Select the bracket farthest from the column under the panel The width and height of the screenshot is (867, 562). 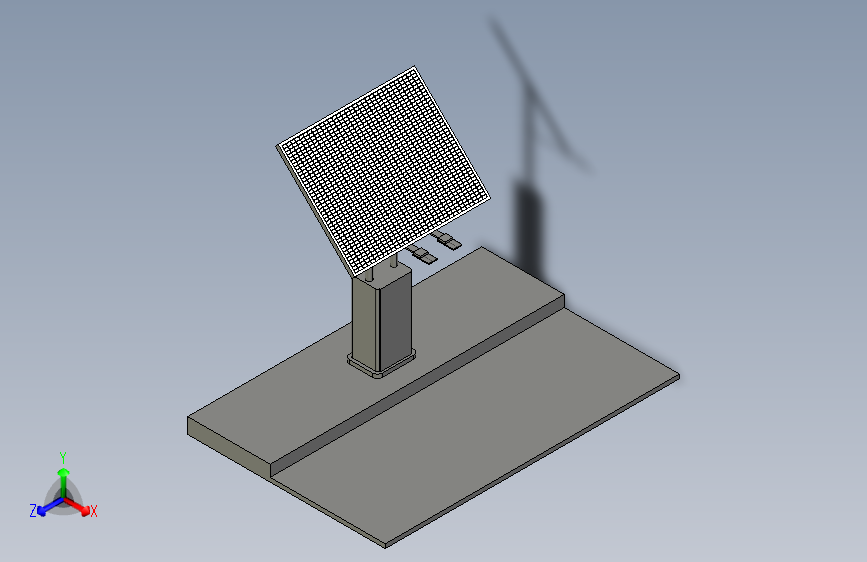click(447, 240)
